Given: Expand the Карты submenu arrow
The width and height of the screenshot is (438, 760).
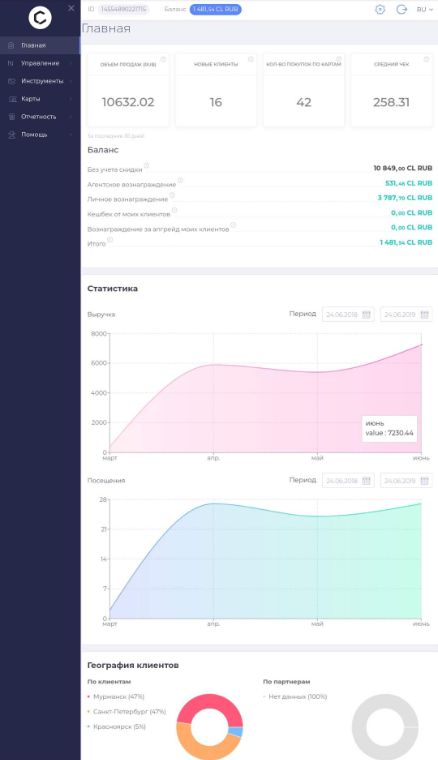Looking at the screenshot, I should pyautogui.click(x=71, y=99).
